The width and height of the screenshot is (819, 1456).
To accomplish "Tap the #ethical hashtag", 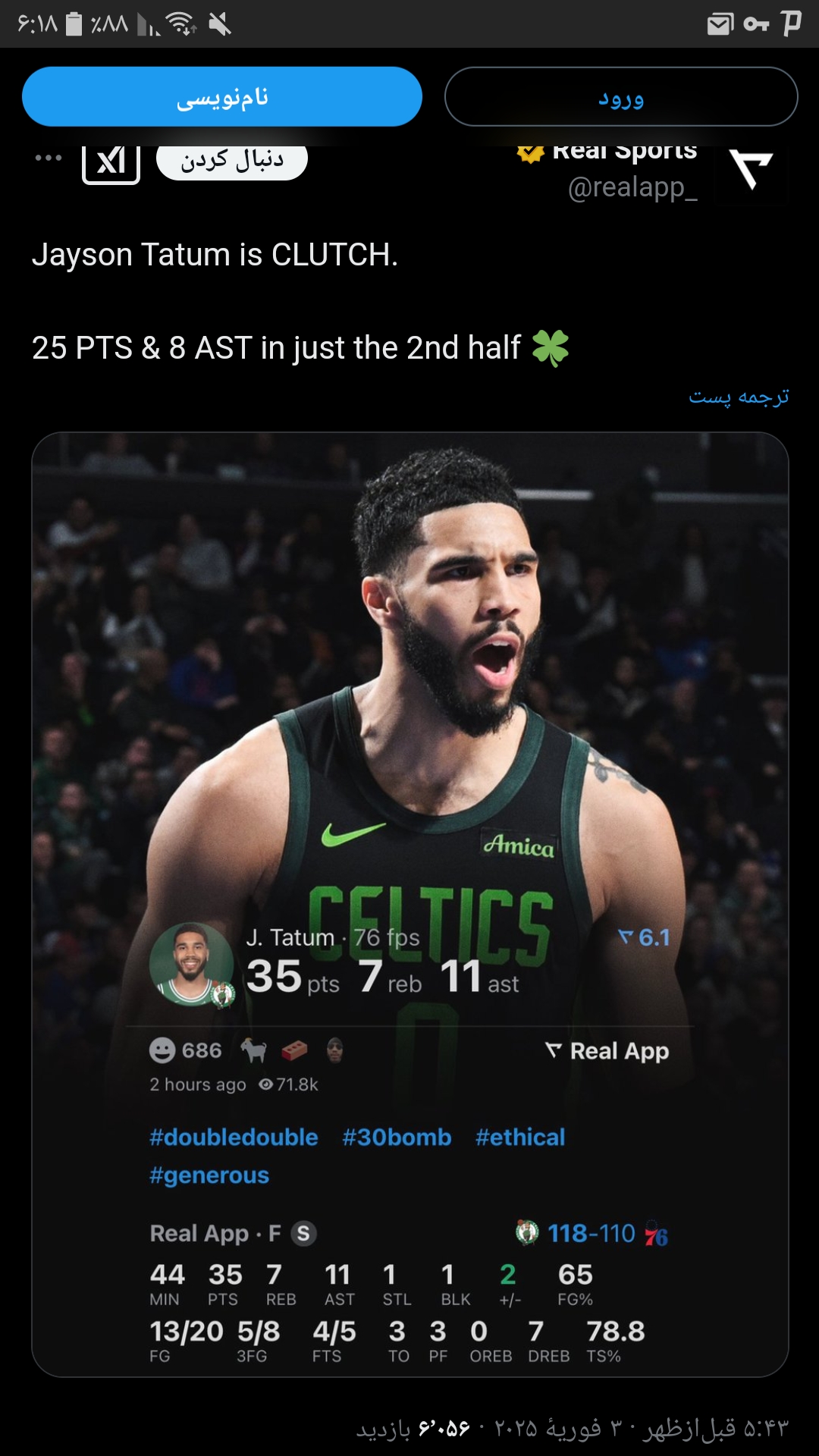I will tap(520, 1137).
